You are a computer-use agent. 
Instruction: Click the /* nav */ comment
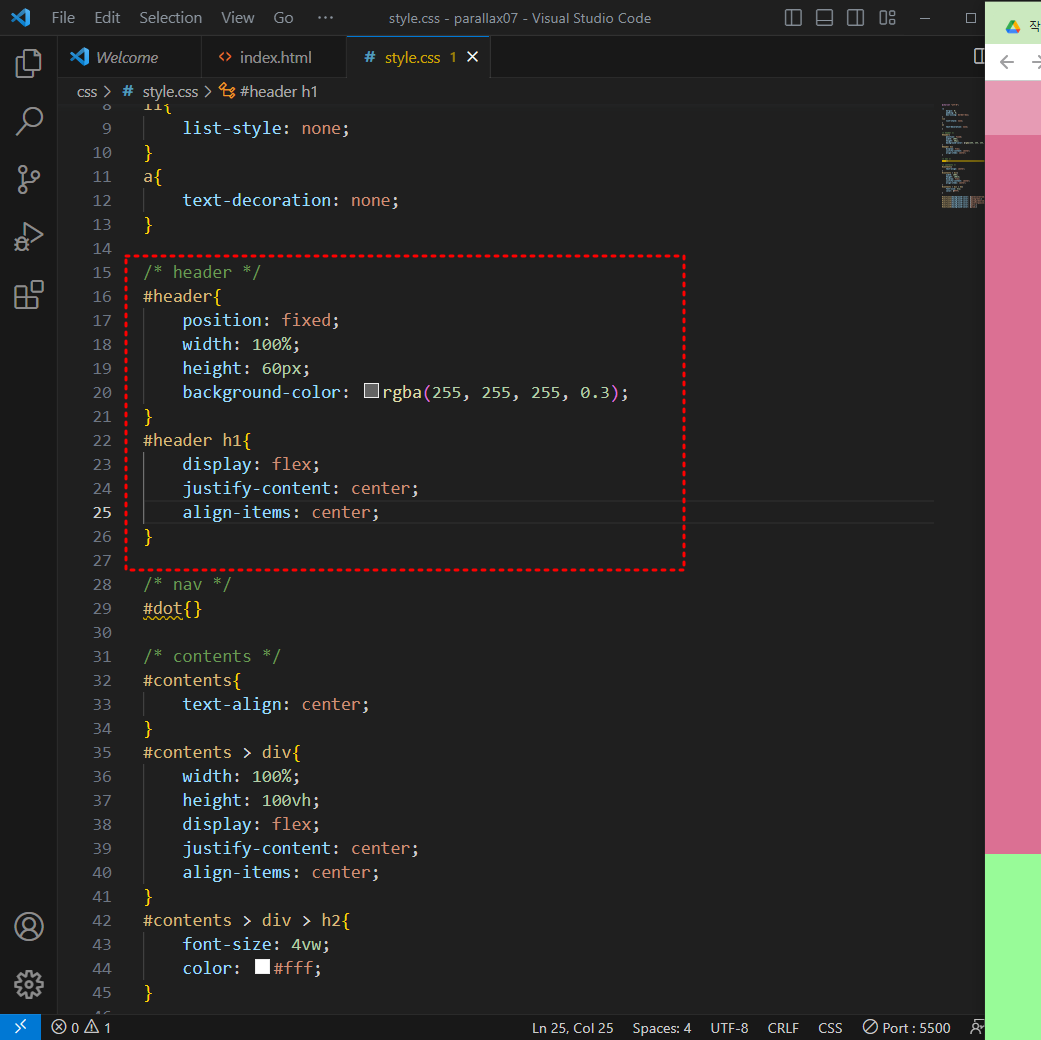click(x=187, y=584)
